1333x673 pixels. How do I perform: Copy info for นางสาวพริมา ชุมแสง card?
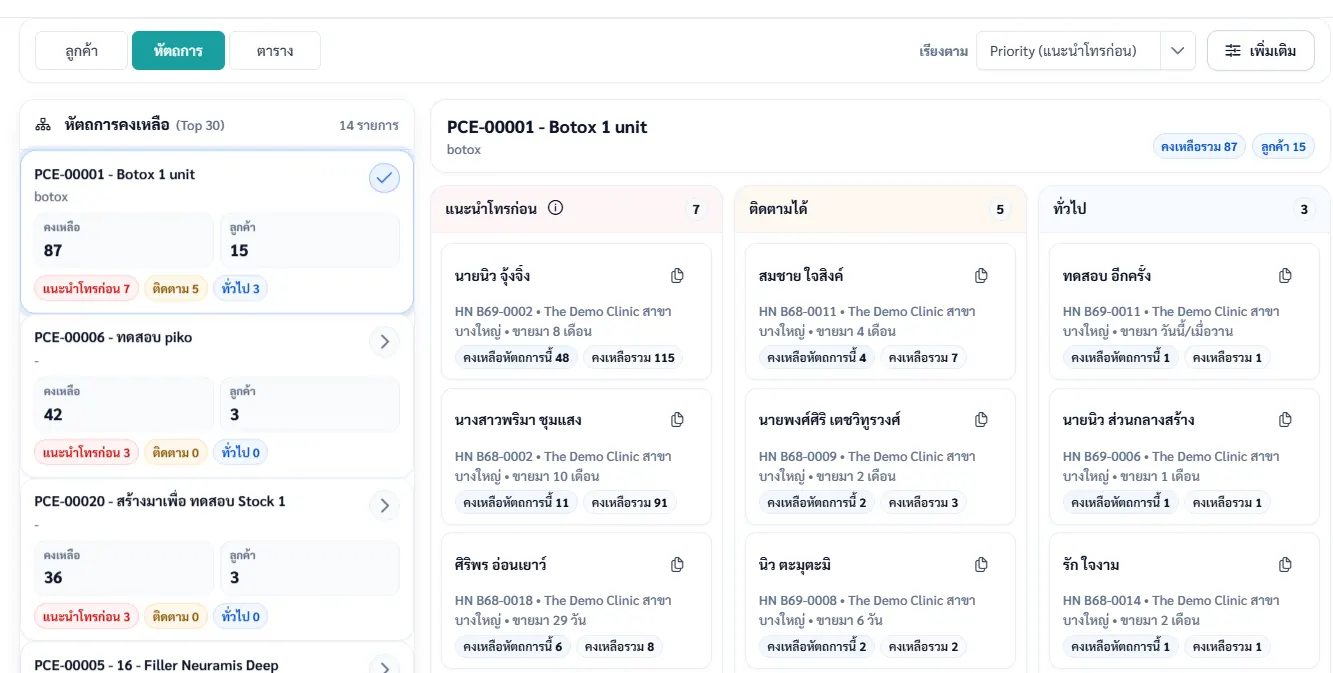pyautogui.click(x=677, y=420)
